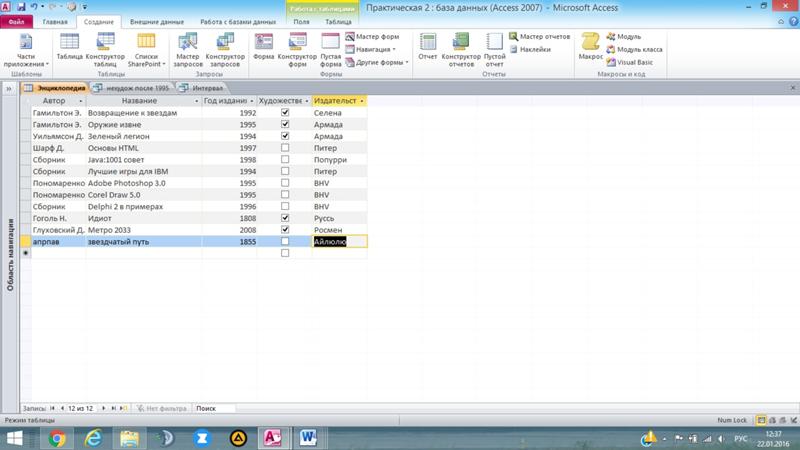800x450 pixels.
Task: Open Части приложения templates gallery
Action: point(26,49)
